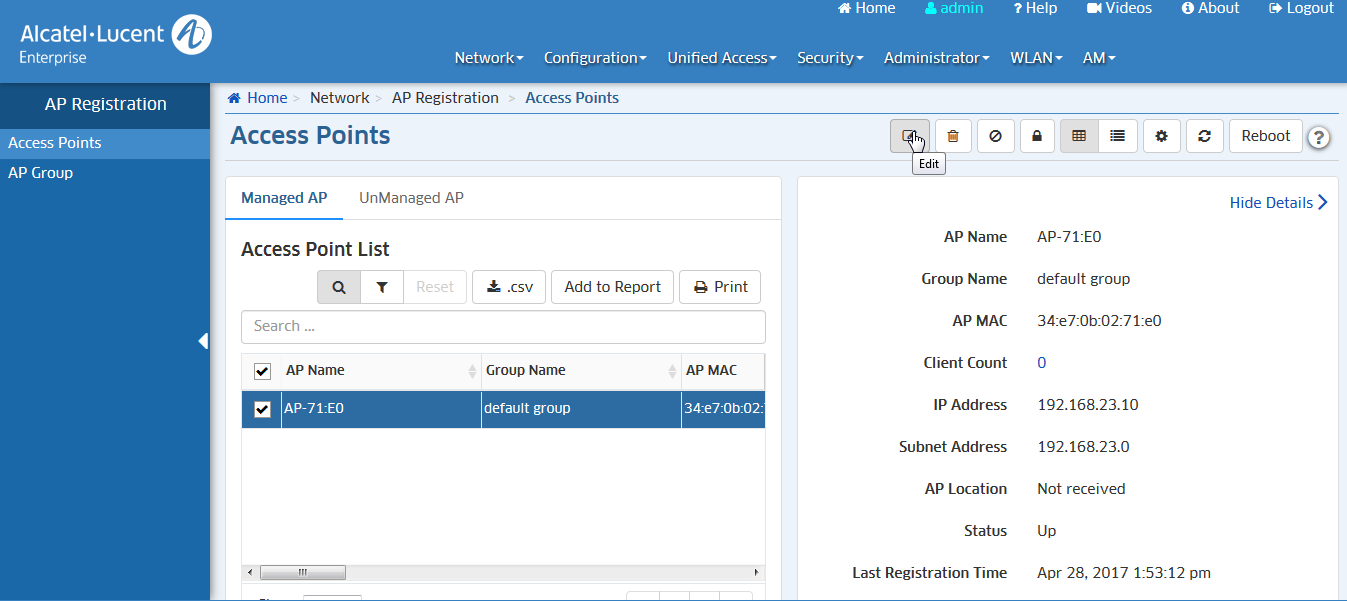Click the Edit access point icon
1347x601 pixels.
coord(909,136)
